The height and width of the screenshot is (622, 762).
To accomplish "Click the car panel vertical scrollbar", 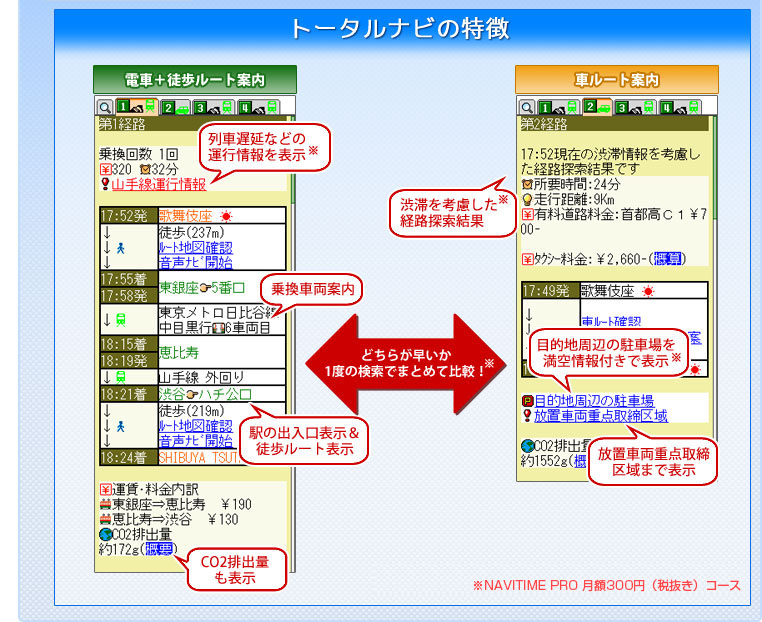I will (714, 296).
